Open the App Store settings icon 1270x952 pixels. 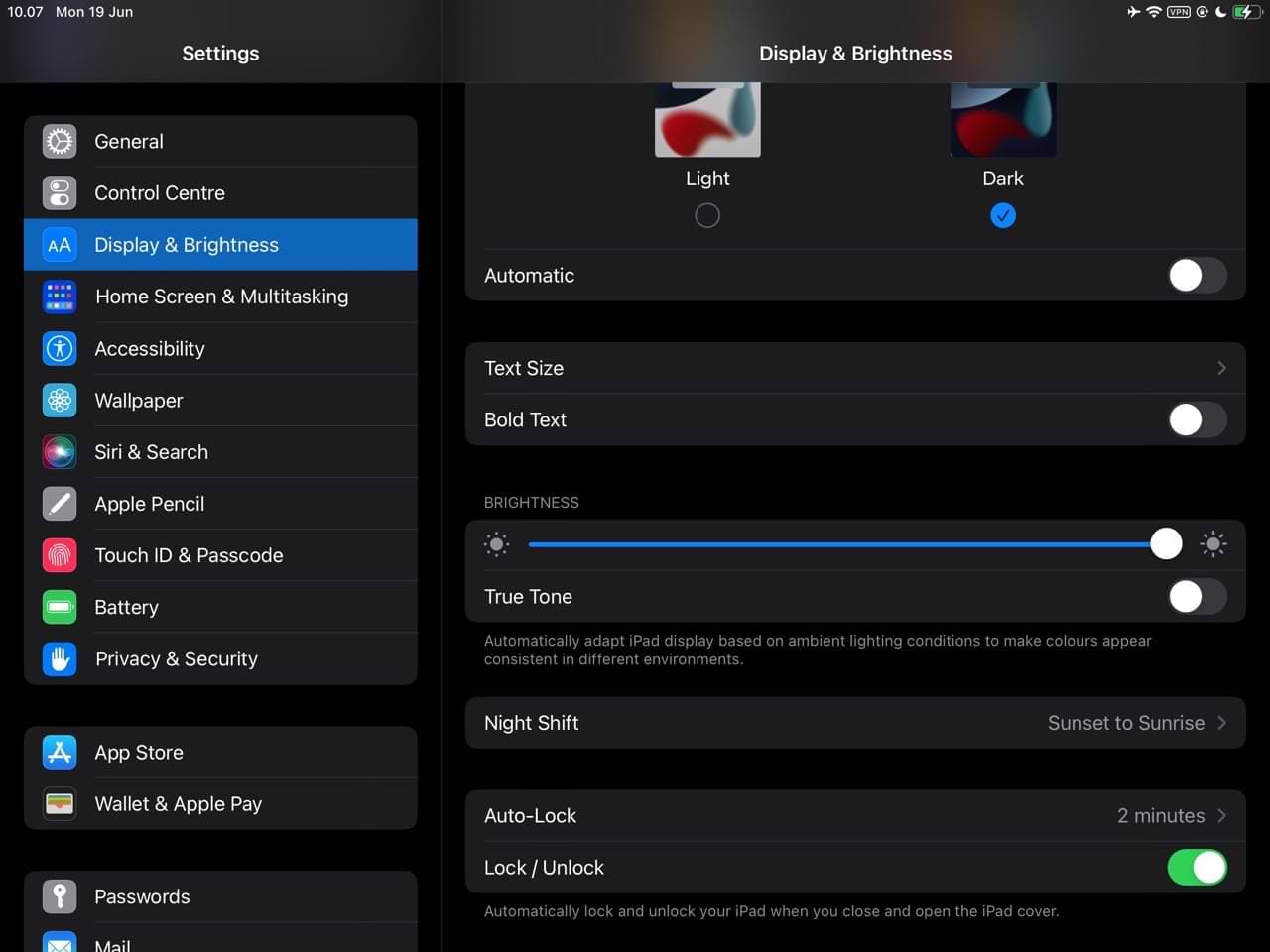59,752
